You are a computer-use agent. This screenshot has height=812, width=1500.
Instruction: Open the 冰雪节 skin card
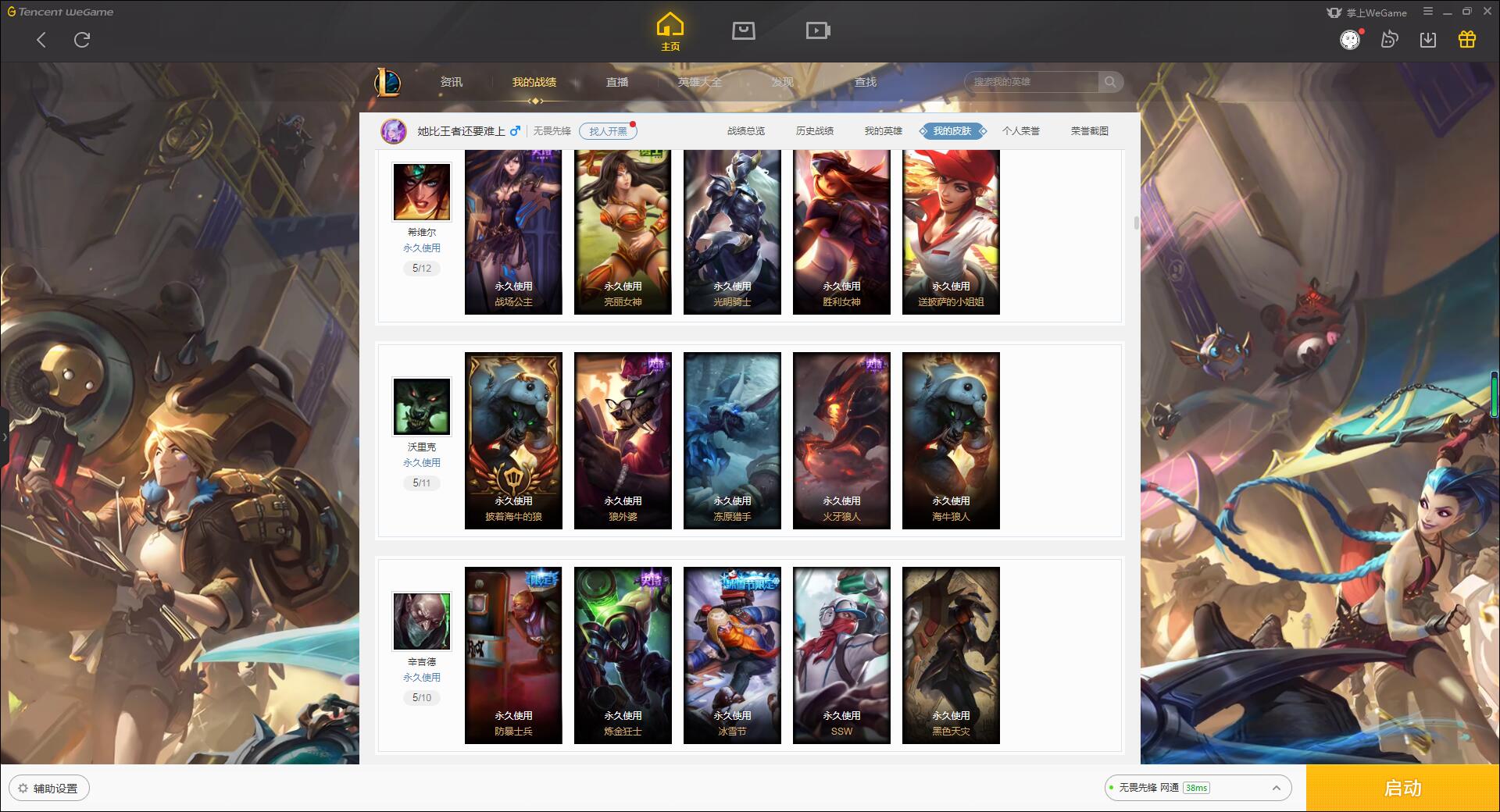[732, 655]
